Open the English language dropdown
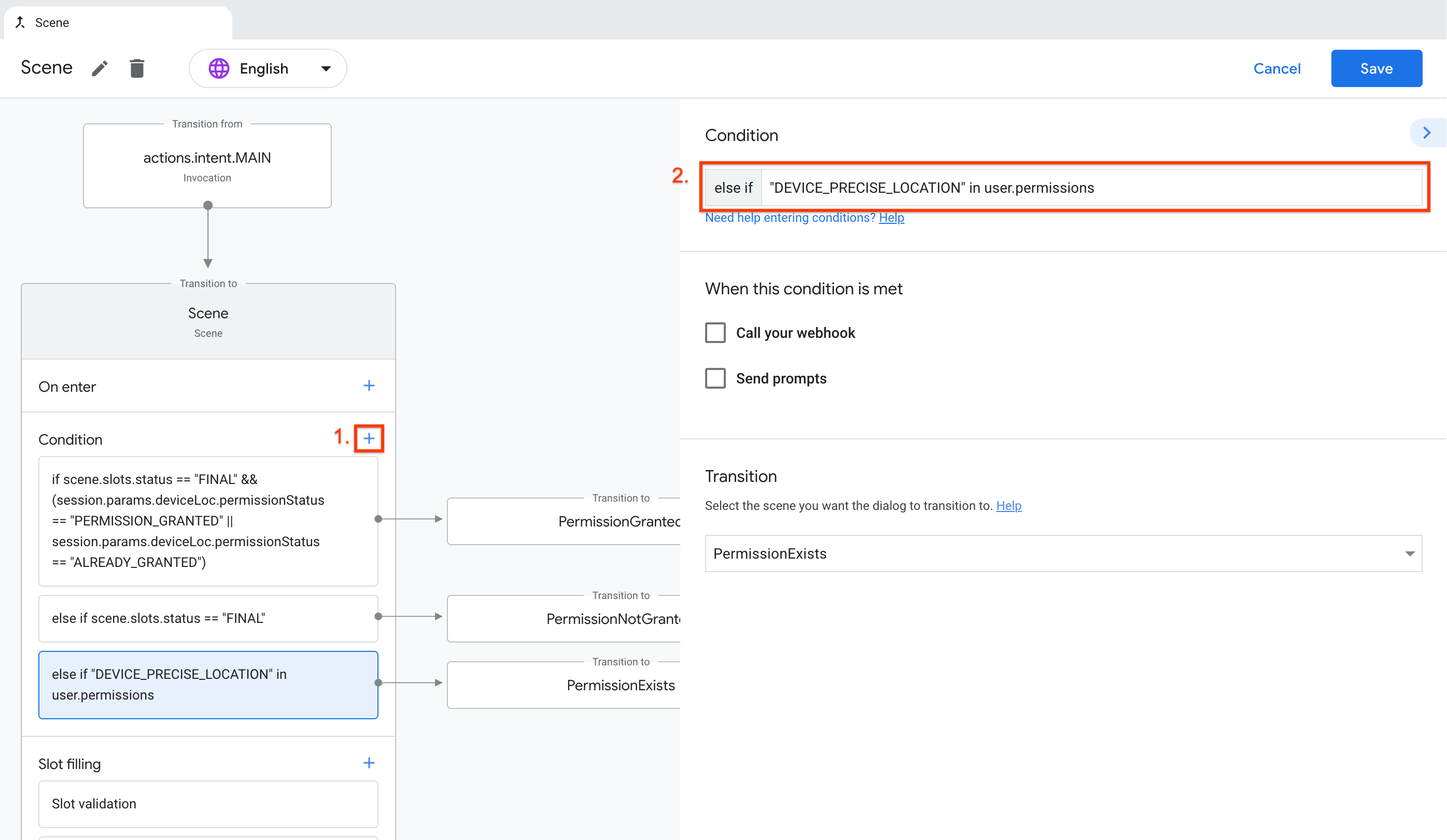The image size is (1447, 840). [325, 68]
